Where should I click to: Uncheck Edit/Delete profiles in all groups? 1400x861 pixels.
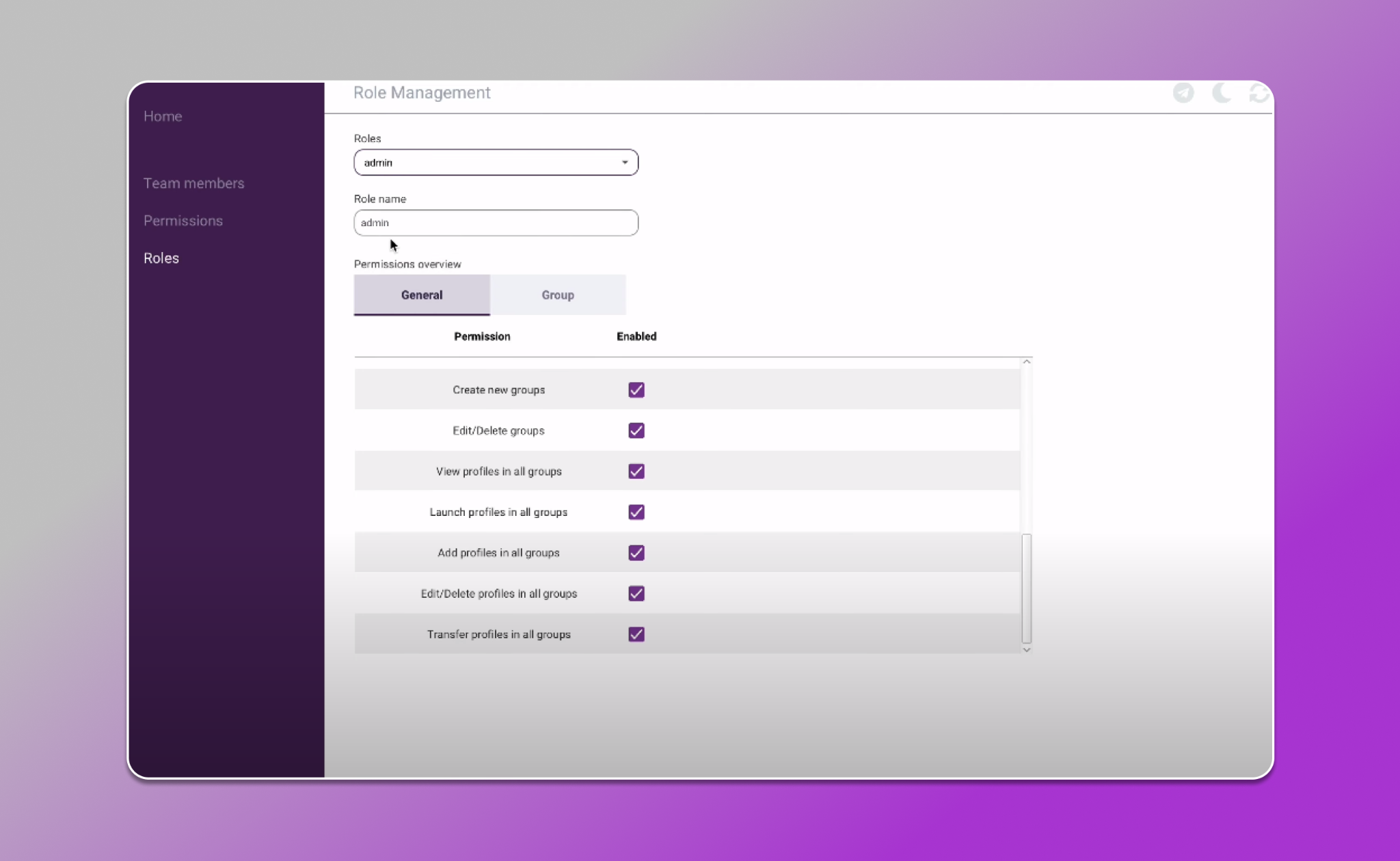click(636, 593)
